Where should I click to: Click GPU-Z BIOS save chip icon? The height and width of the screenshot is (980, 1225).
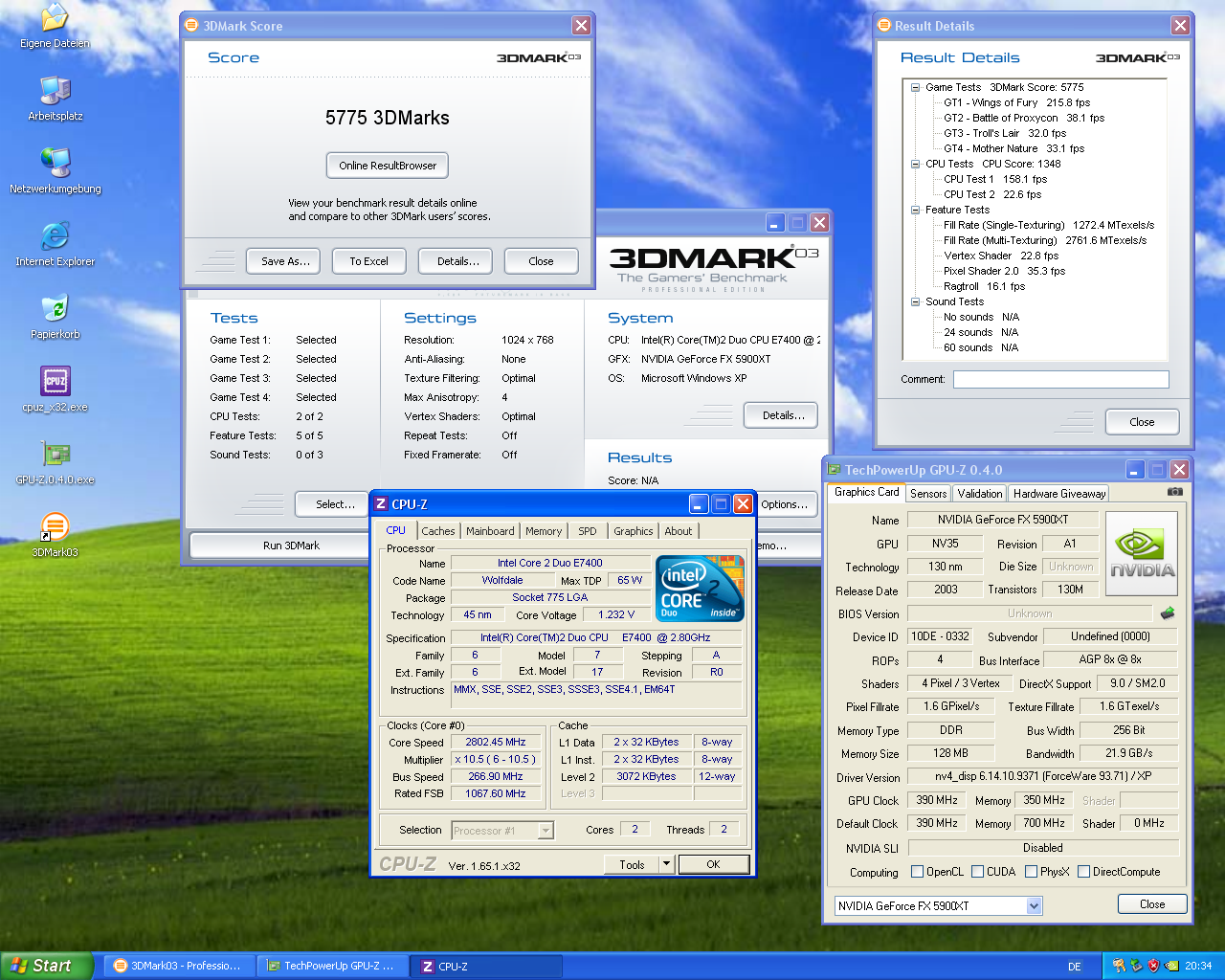pos(1168,613)
